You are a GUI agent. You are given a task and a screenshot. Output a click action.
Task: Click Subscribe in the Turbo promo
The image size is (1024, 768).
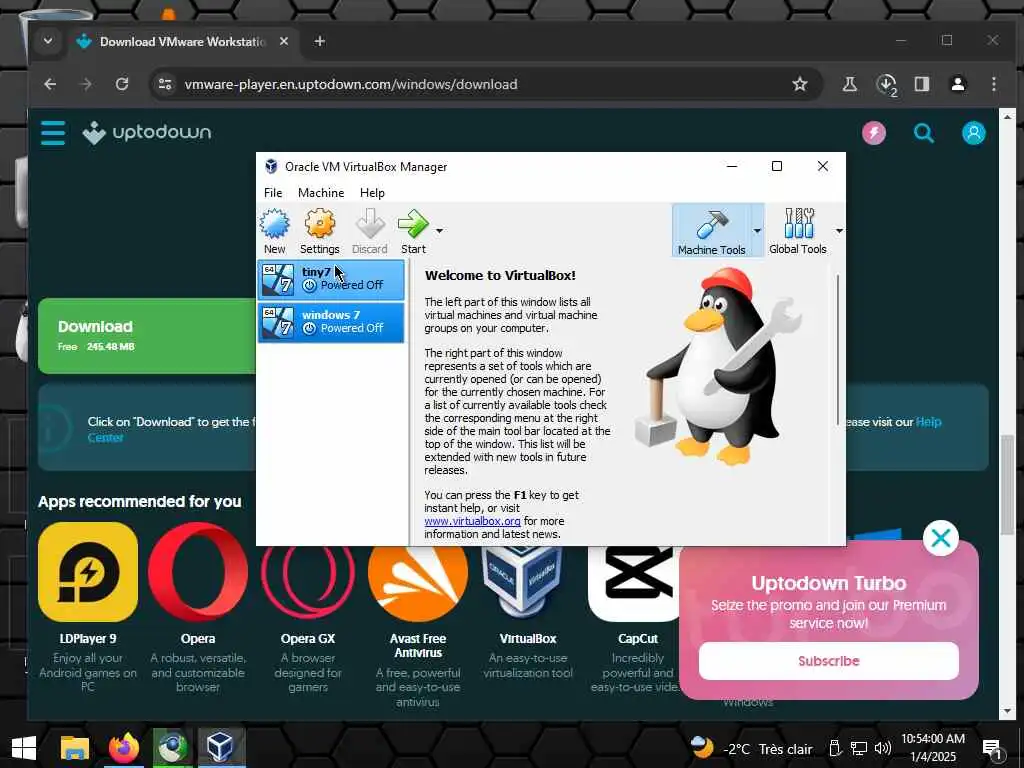829,661
